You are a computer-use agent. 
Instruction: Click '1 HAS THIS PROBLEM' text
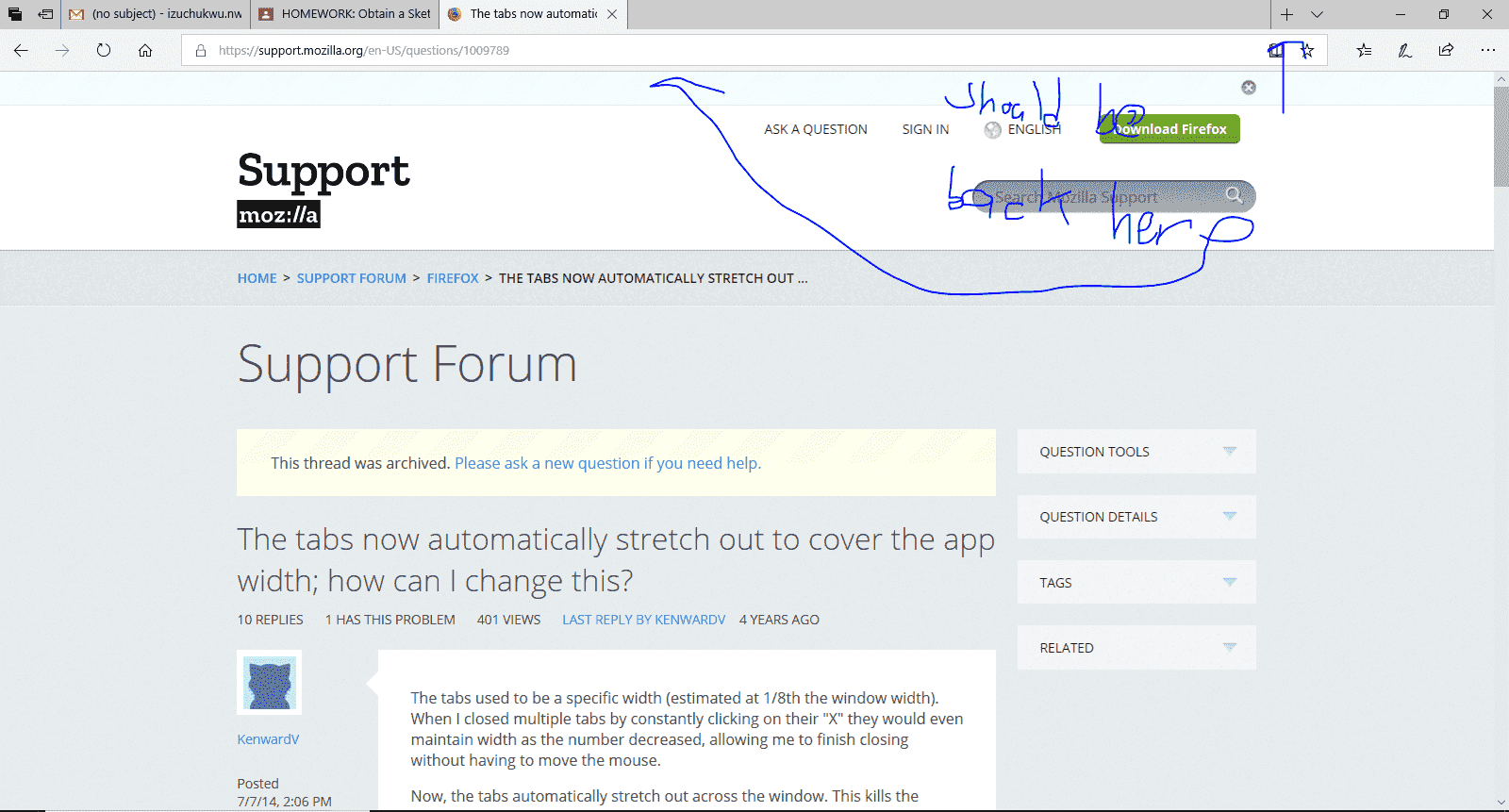point(390,620)
